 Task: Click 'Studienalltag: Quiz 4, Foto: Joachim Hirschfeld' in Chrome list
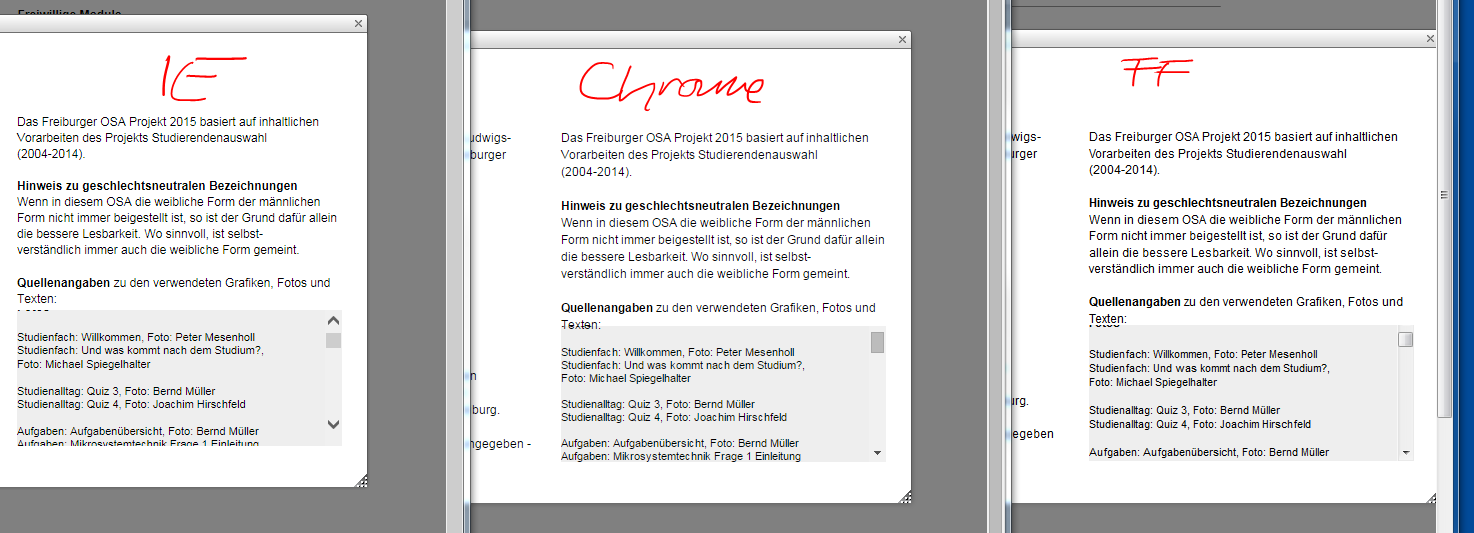pos(674,418)
